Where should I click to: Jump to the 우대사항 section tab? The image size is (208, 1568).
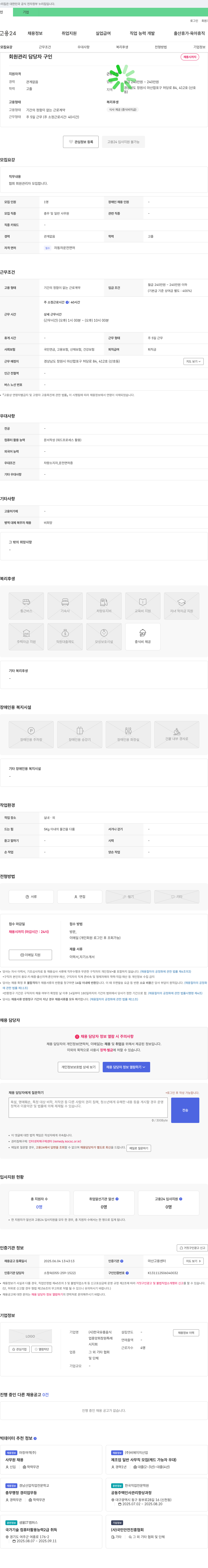83,47
